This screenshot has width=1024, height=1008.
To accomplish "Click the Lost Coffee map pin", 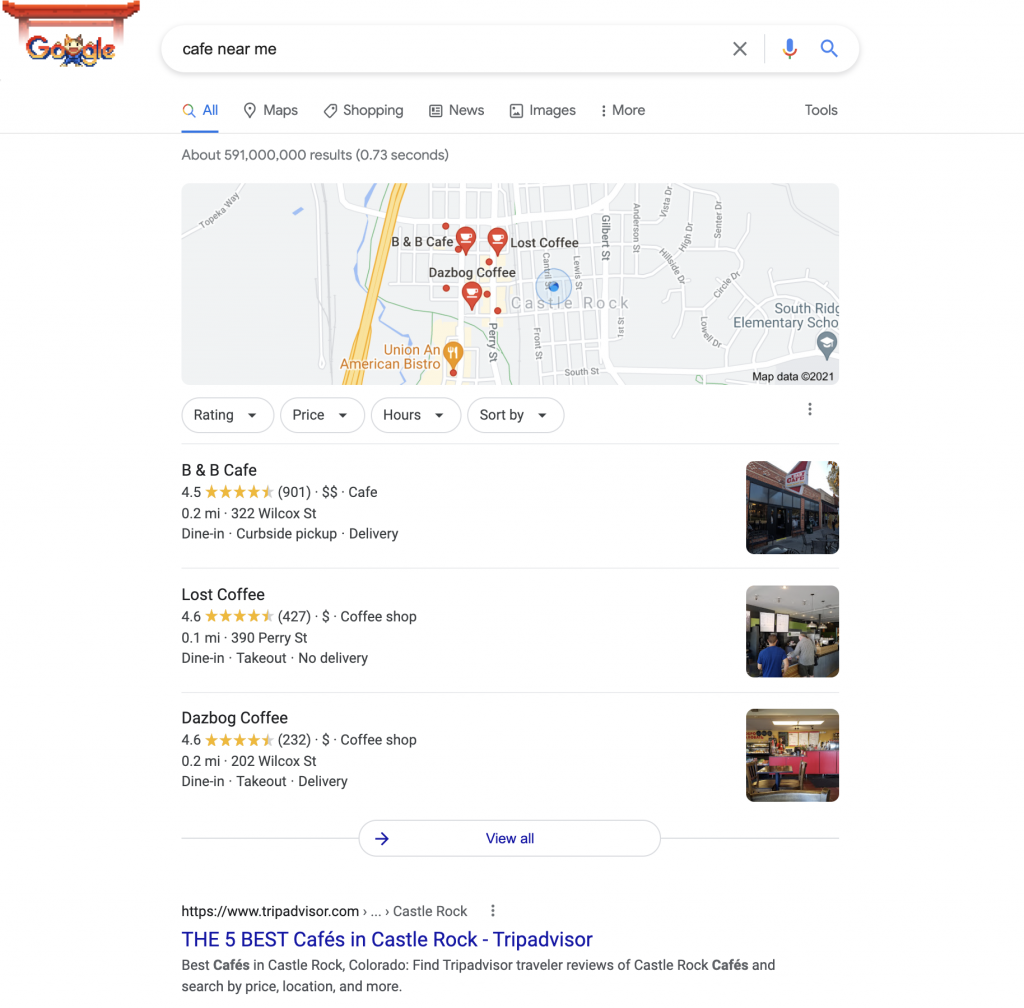I will click(498, 241).
